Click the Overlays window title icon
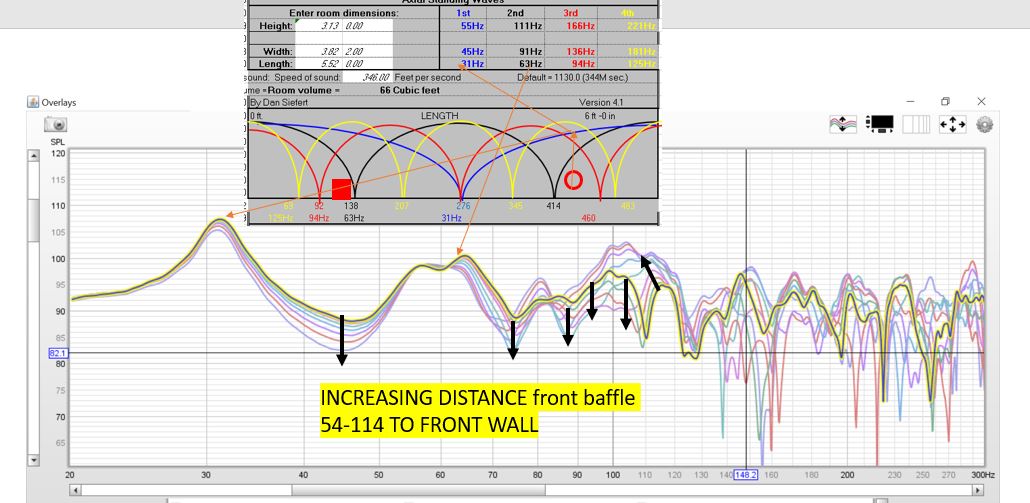 click(x=33, y=102)
